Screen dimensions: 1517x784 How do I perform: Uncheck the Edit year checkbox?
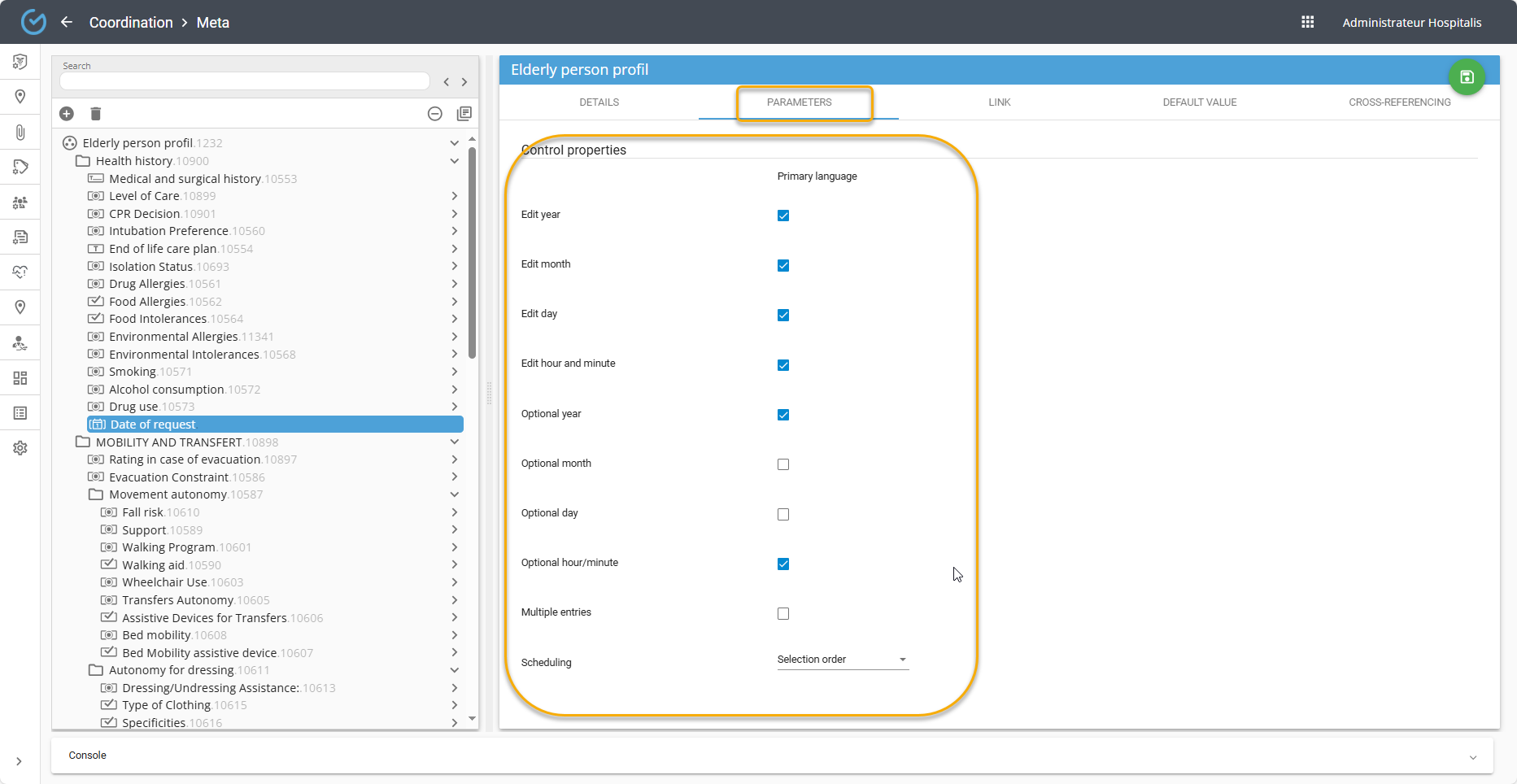(x=783, y=216)
